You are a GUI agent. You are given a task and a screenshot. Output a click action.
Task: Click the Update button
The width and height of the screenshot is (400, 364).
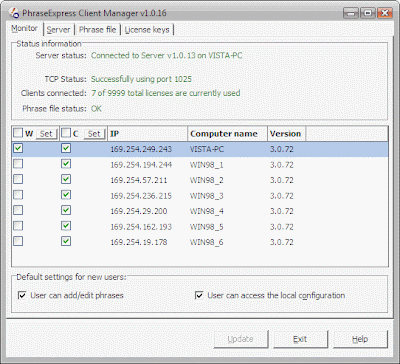click(x=241, y=339)
